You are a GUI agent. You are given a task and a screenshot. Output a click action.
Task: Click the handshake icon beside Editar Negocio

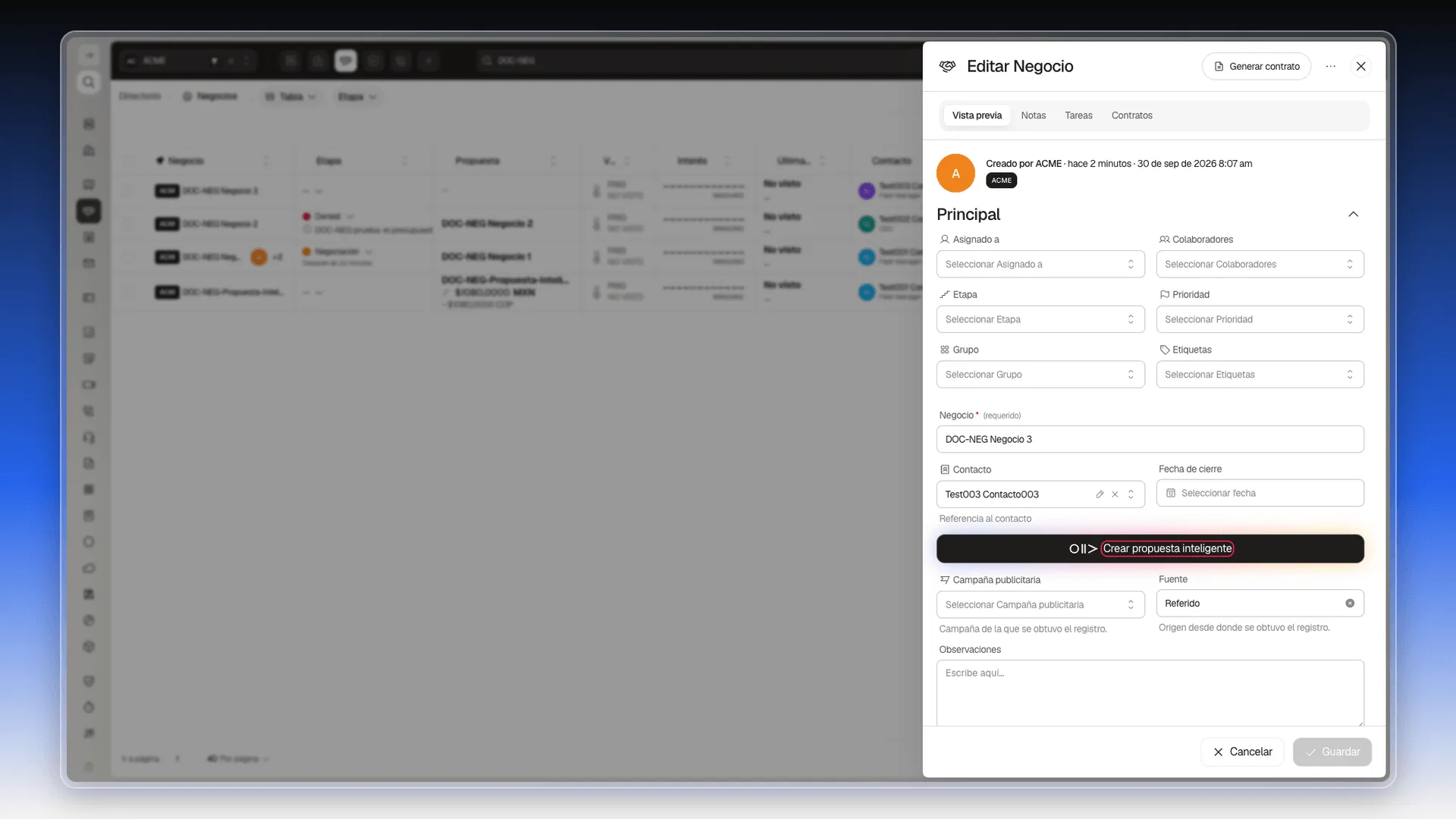pyautogui.click(x=947, y=67)
